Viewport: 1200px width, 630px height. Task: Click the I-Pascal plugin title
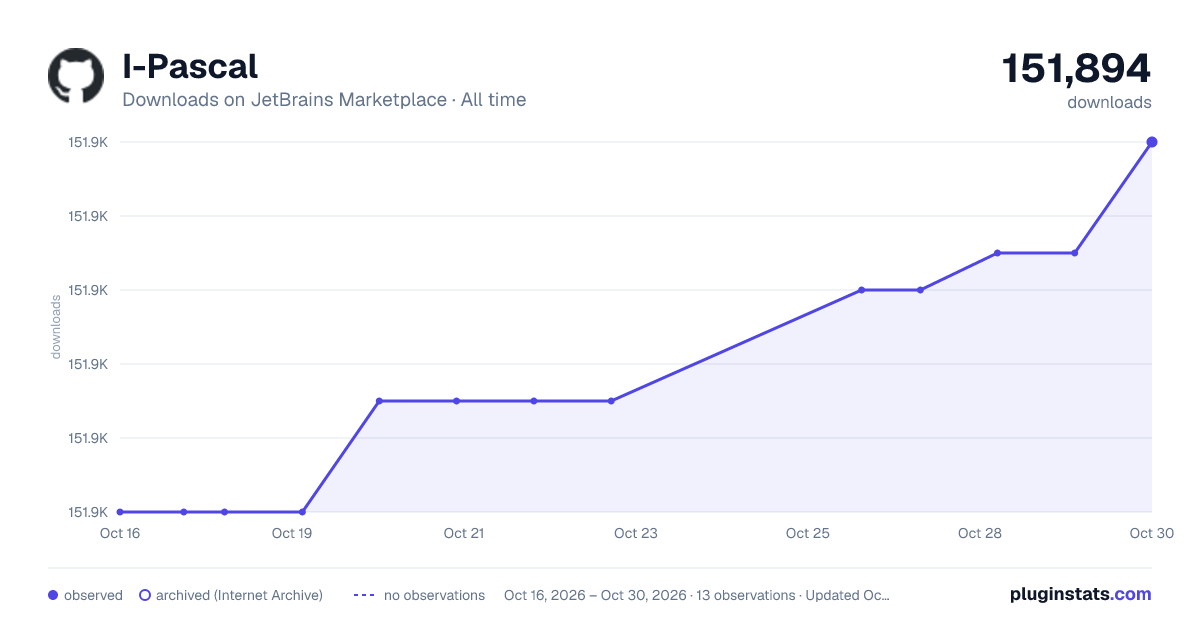pyautogui.click(x=190, y=66)
